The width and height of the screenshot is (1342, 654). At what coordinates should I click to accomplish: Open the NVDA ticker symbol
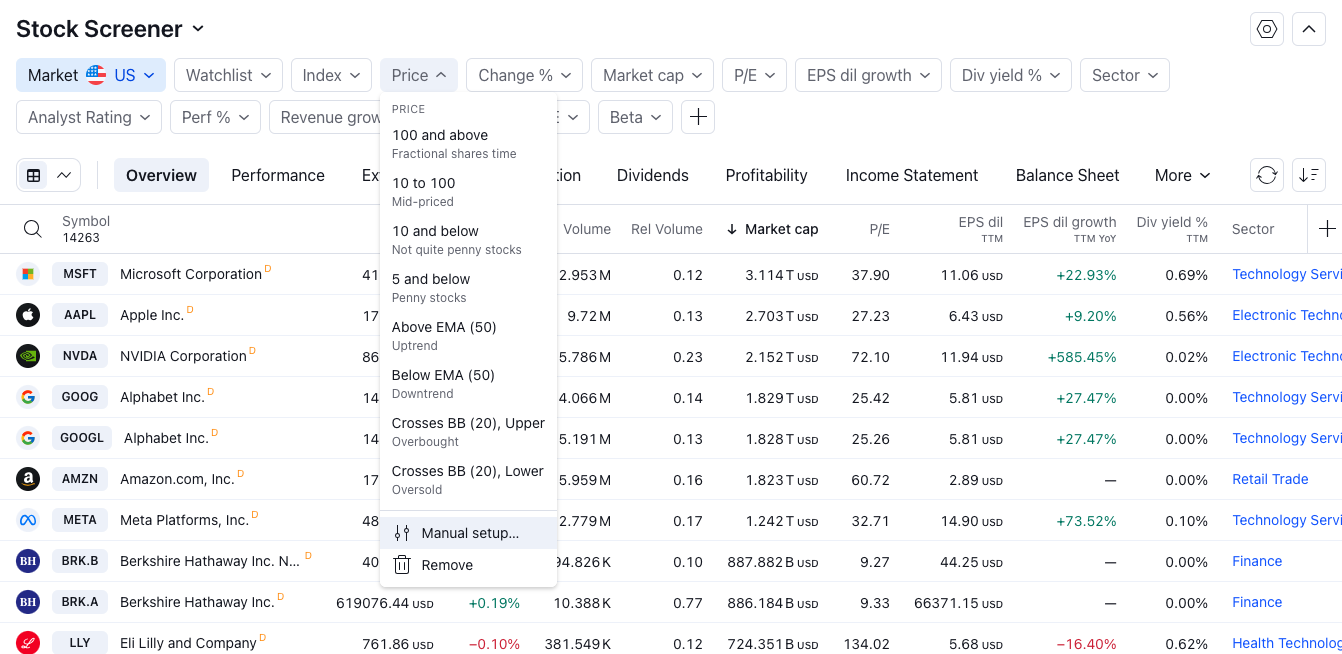80,356
